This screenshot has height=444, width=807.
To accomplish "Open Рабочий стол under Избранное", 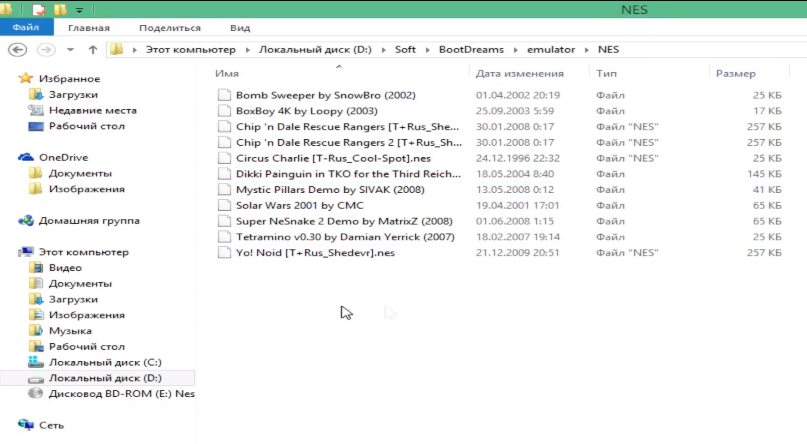I will [86, 126].
